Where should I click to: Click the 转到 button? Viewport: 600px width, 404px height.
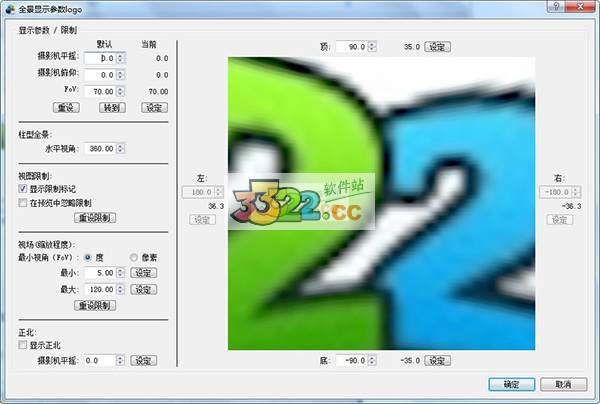pos(112,108)
